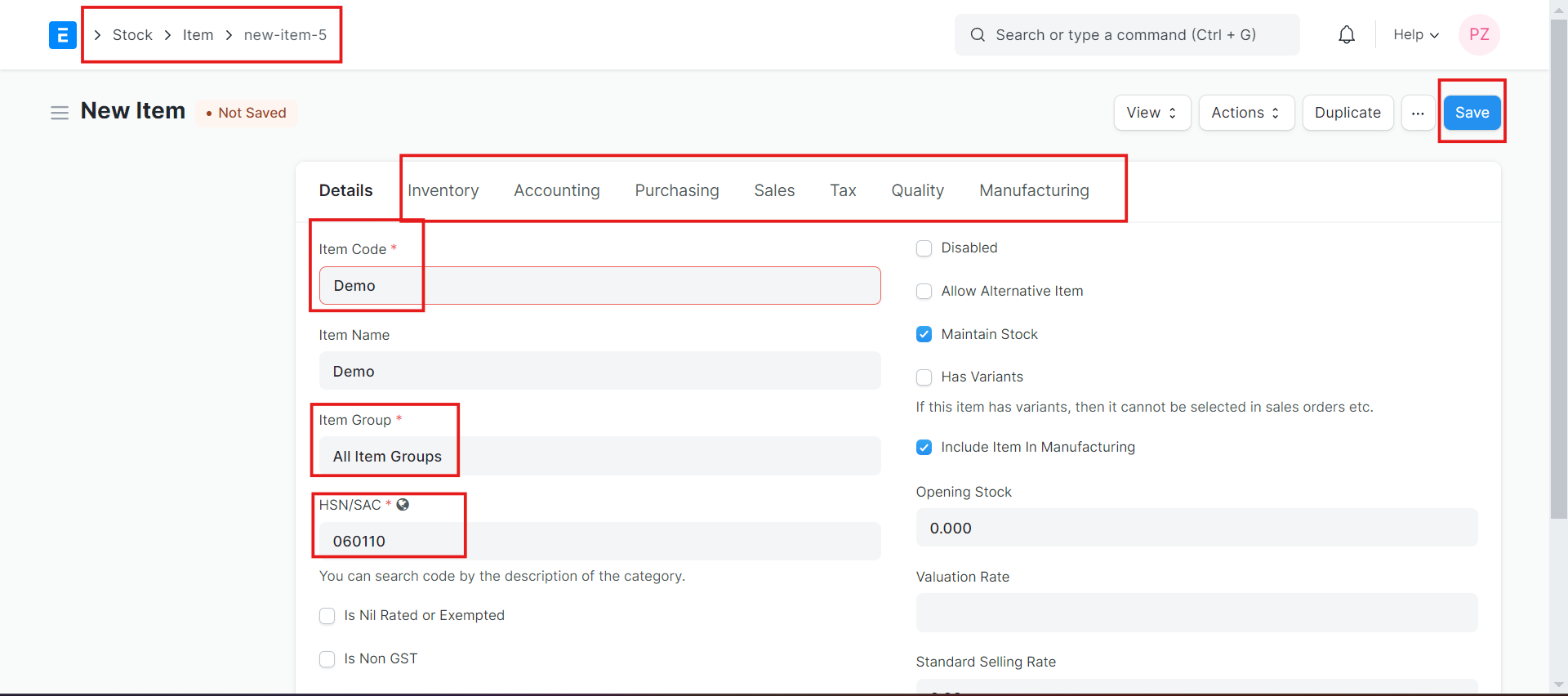Click the Duplicate button
This screenshot has width=1568, height=696.
pyautogui.click(x=1347, y=113)
